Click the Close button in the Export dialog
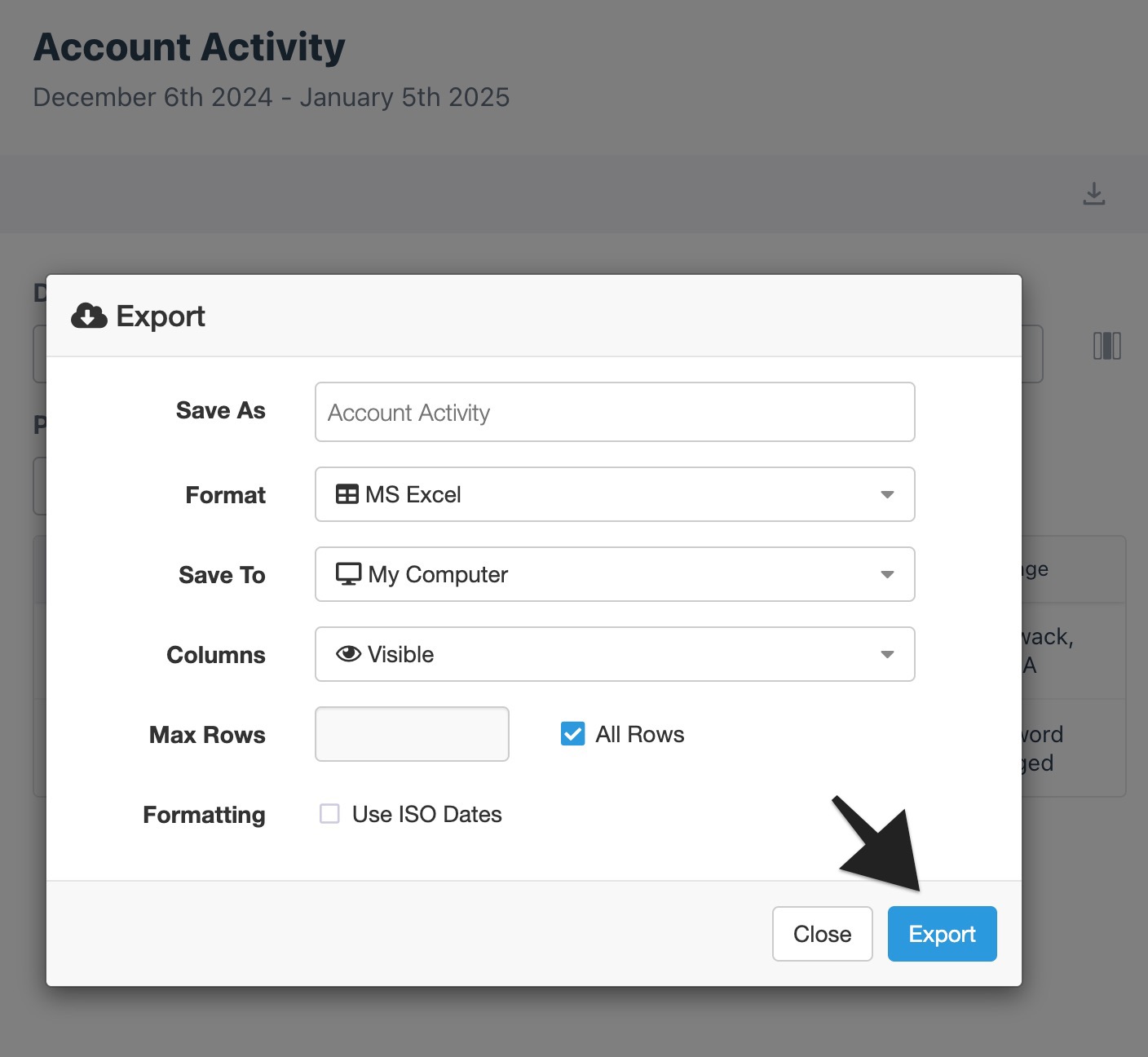This screenshot has height=1057, width=1148. [x=822, y=934]
